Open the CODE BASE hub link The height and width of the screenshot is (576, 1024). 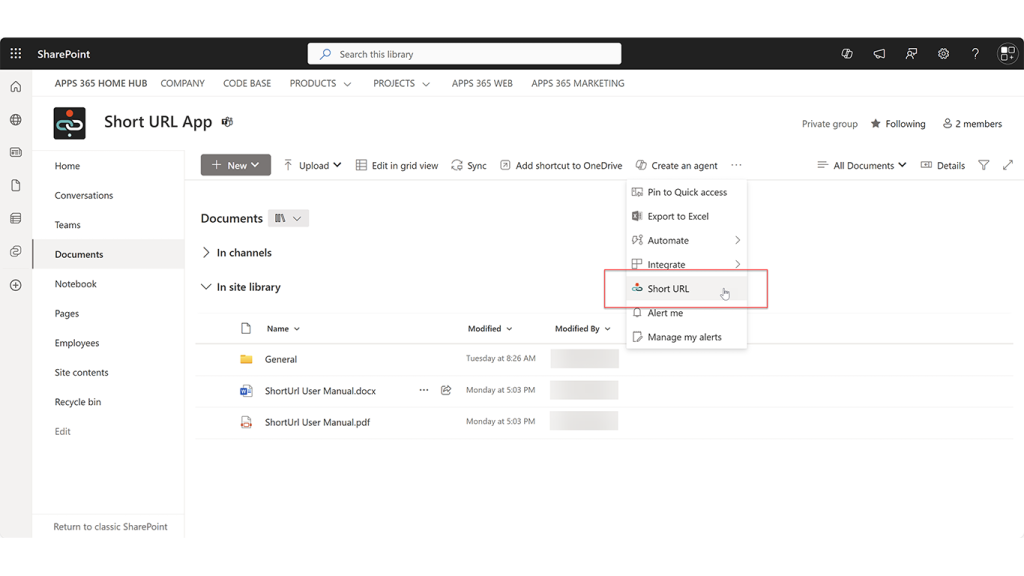[x=247, y=84]
